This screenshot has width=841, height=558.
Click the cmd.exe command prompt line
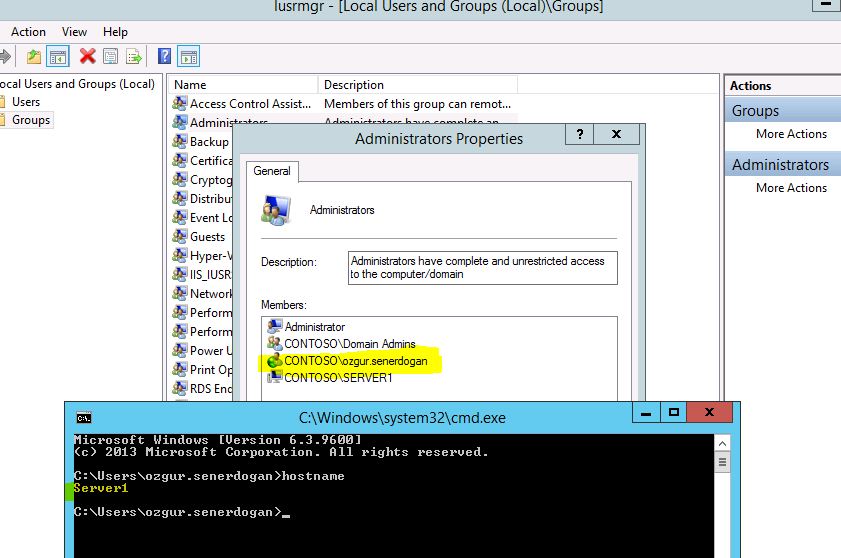click(x=182, y=512)
